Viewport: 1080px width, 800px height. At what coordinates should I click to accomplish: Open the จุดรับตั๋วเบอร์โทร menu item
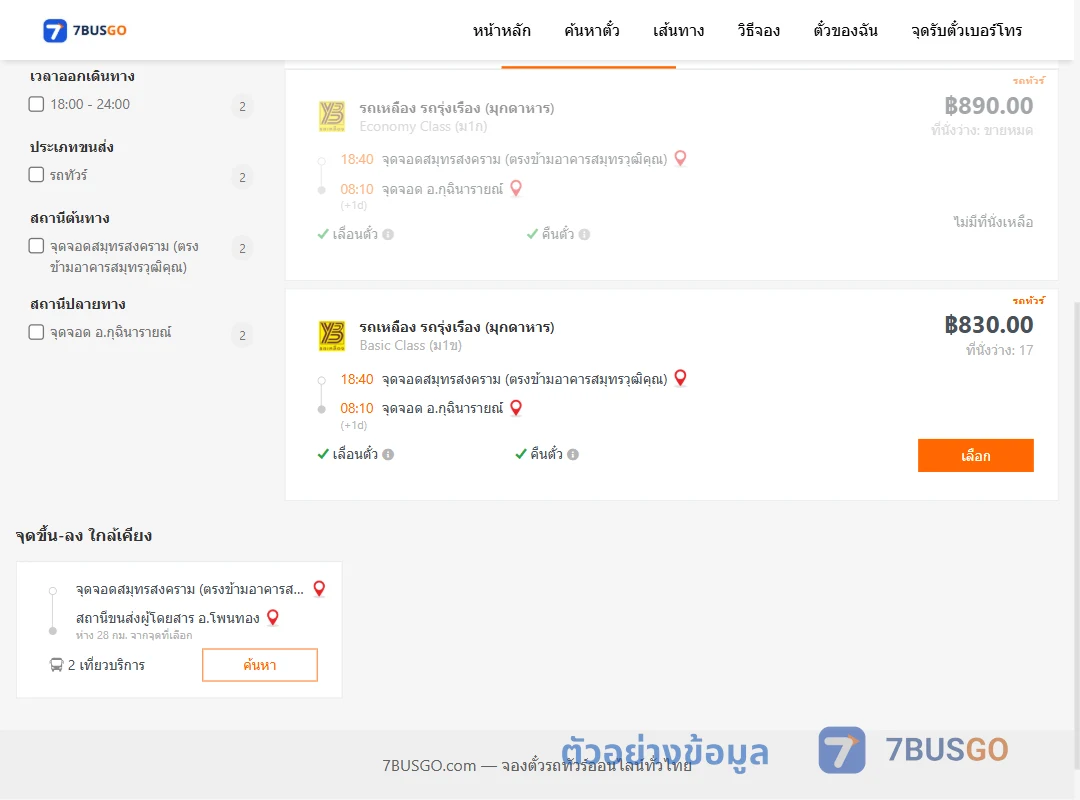(x=966, y=30)
